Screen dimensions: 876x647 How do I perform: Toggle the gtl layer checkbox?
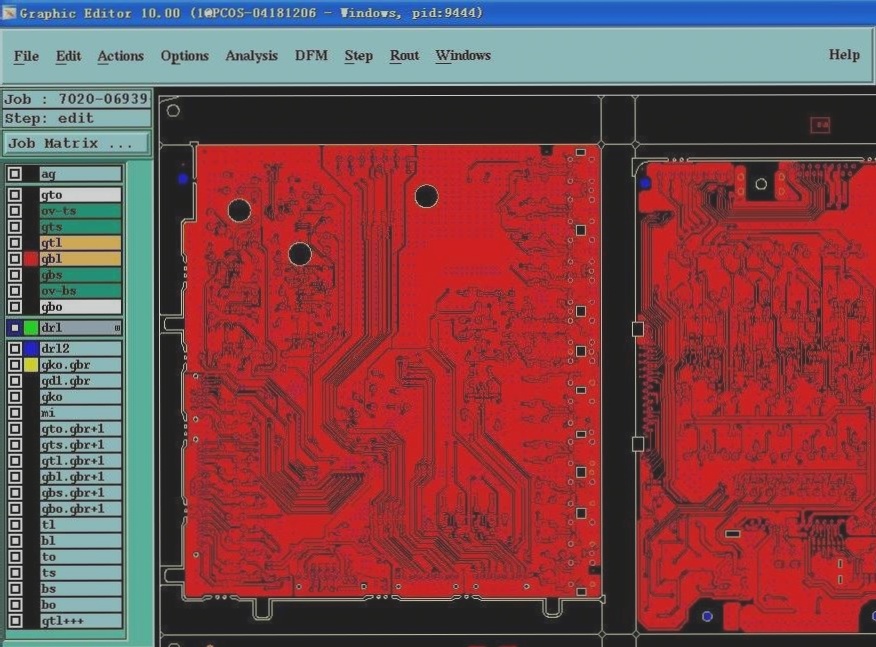pyautogui.click(x=15, y=243)
